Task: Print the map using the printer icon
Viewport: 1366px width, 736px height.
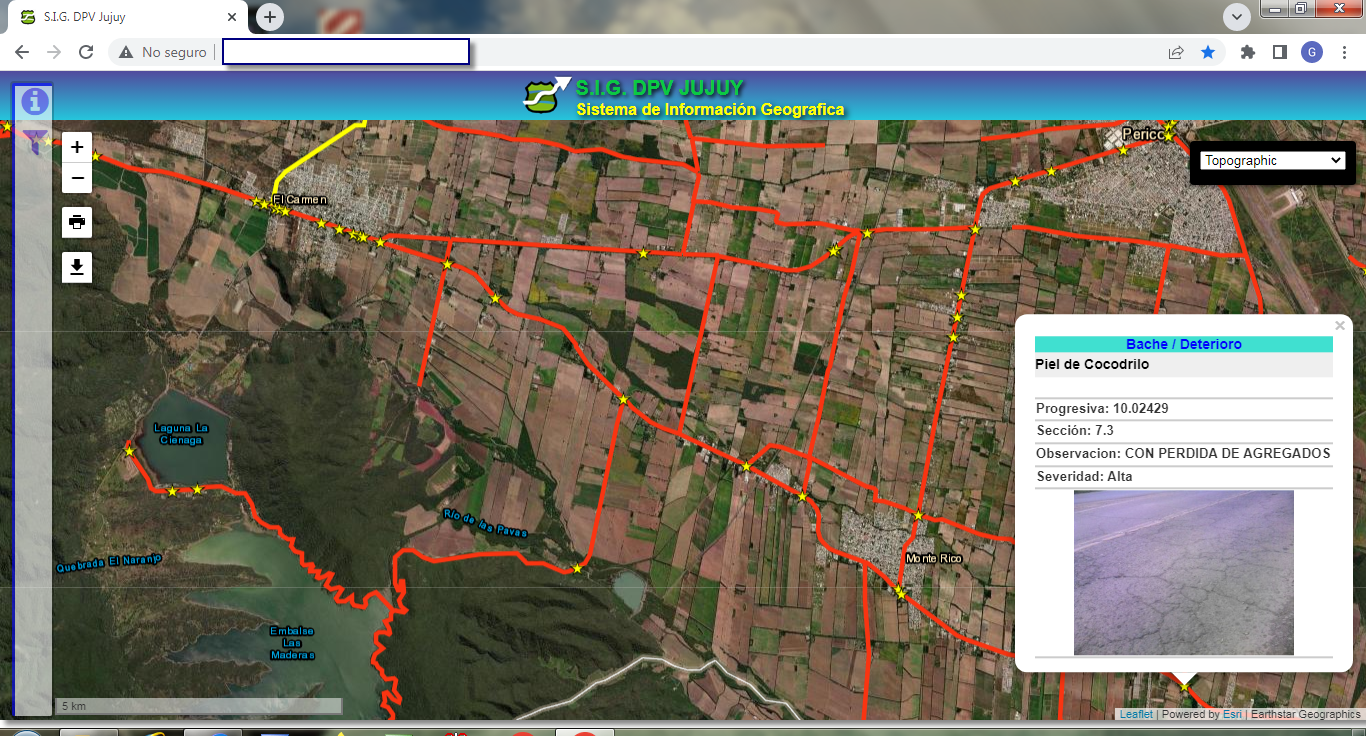Action: coord(77,222)
